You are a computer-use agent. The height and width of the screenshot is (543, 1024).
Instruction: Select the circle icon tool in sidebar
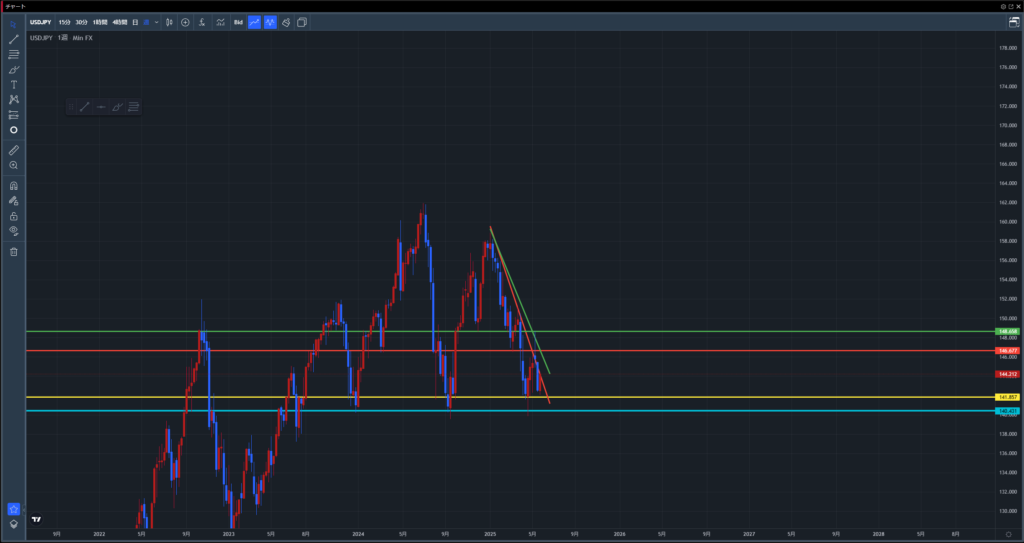[x=13, y=129]
